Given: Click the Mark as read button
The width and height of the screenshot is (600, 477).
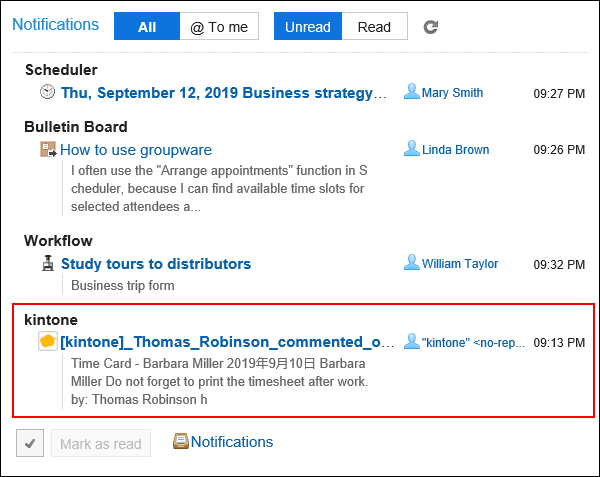Looking at the screenshot, I should point(101,443).
